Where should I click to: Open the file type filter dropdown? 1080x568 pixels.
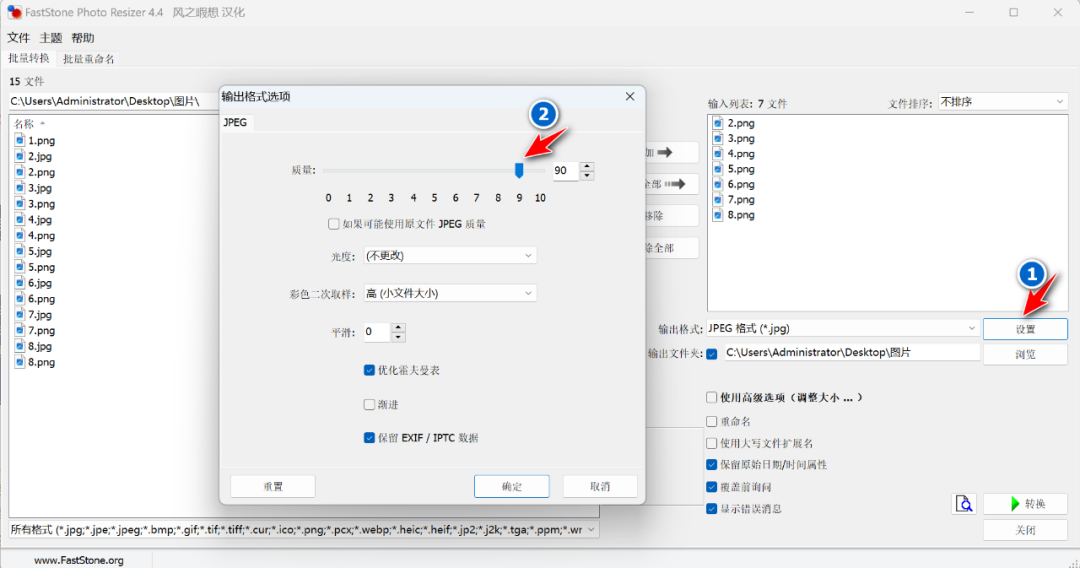(303, 529)
